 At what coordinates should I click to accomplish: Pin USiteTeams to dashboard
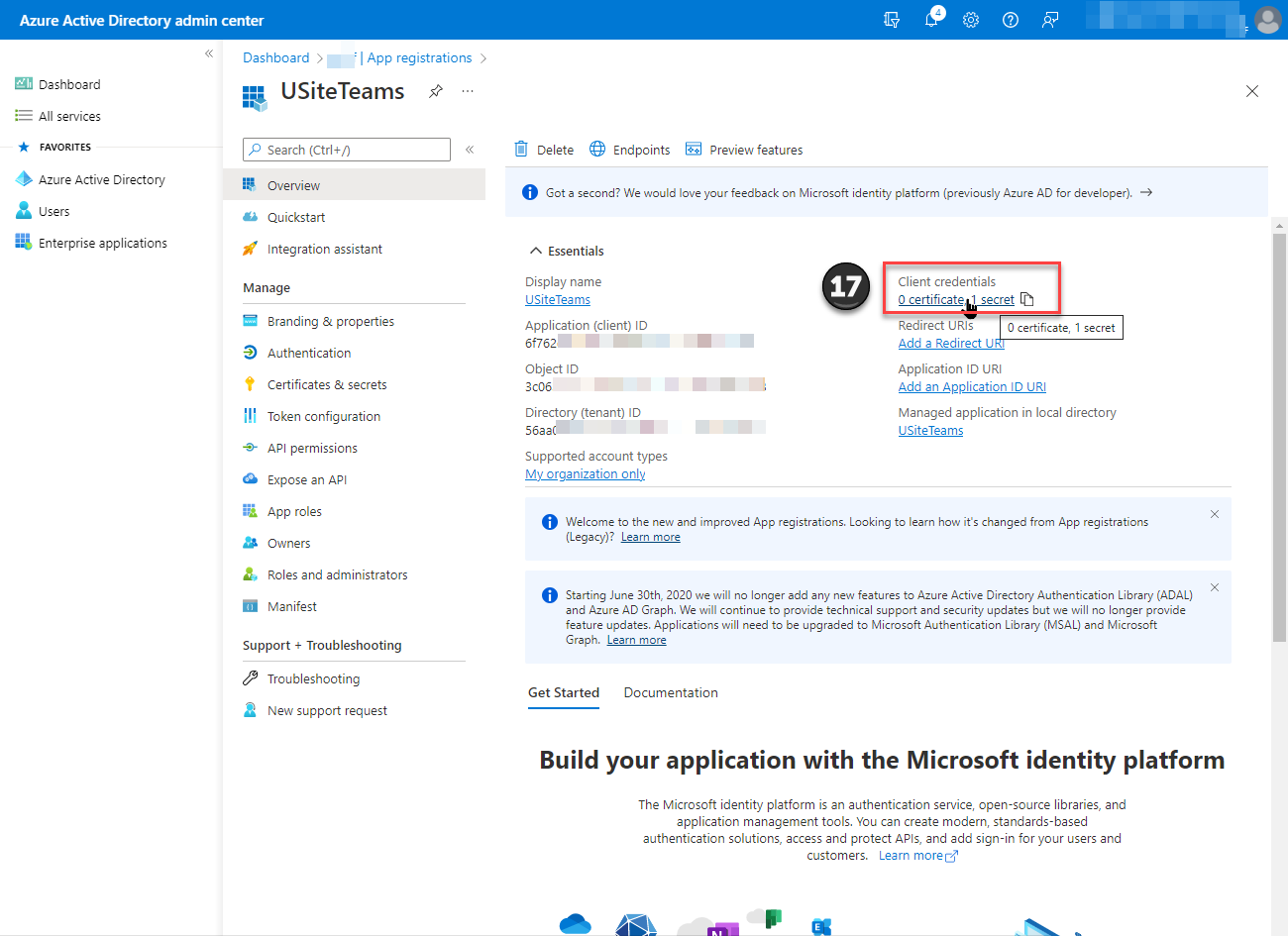(x=436, y=91)
